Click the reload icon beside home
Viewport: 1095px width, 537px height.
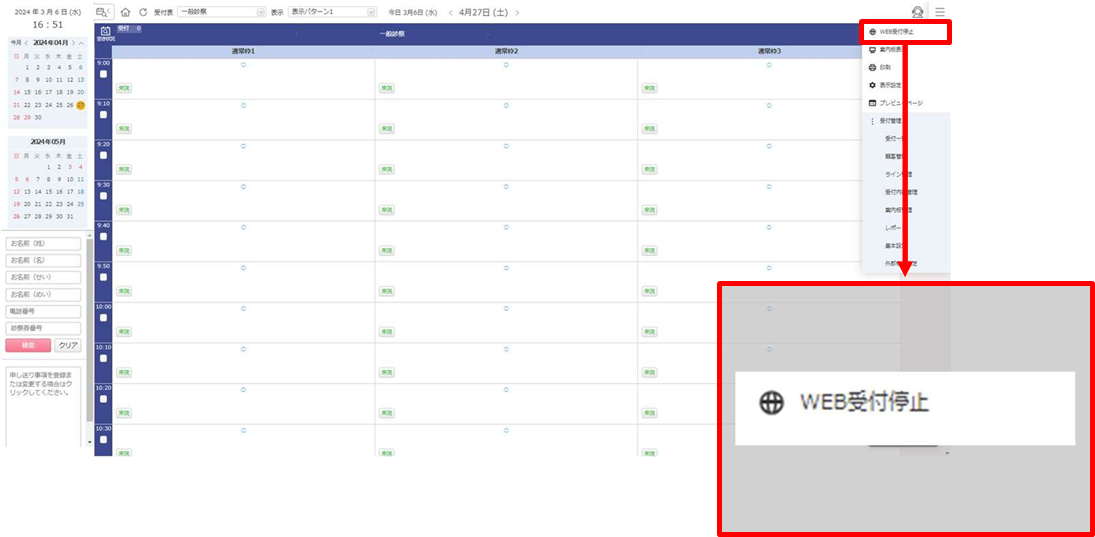pyautogui.click(x=143, y=12)
